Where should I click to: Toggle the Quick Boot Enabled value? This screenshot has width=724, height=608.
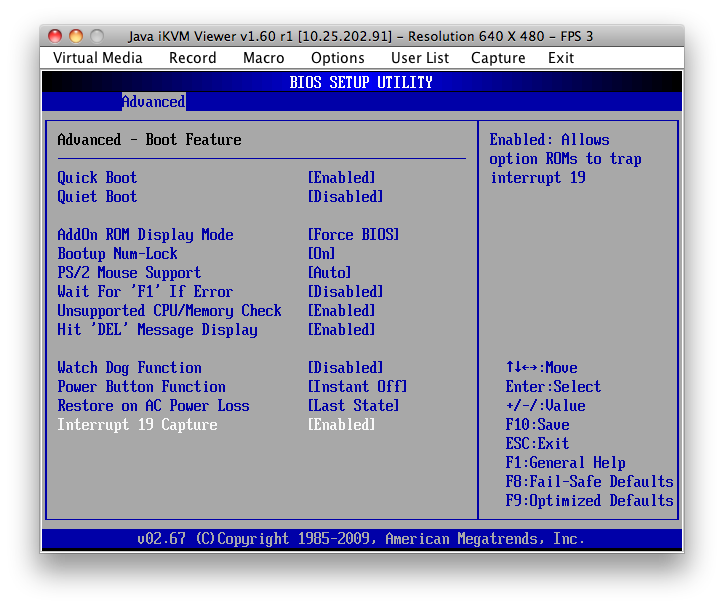pyautogui.click(x=341, y=178)
